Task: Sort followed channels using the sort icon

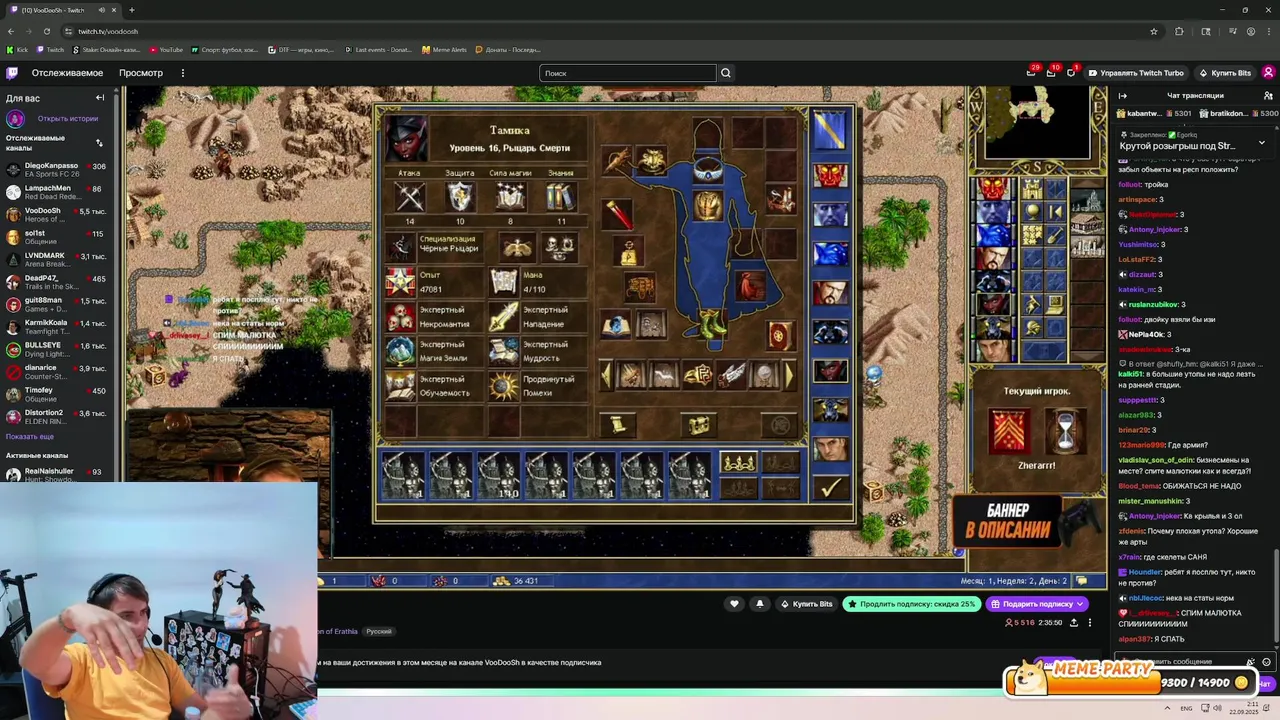Action: 99,142
